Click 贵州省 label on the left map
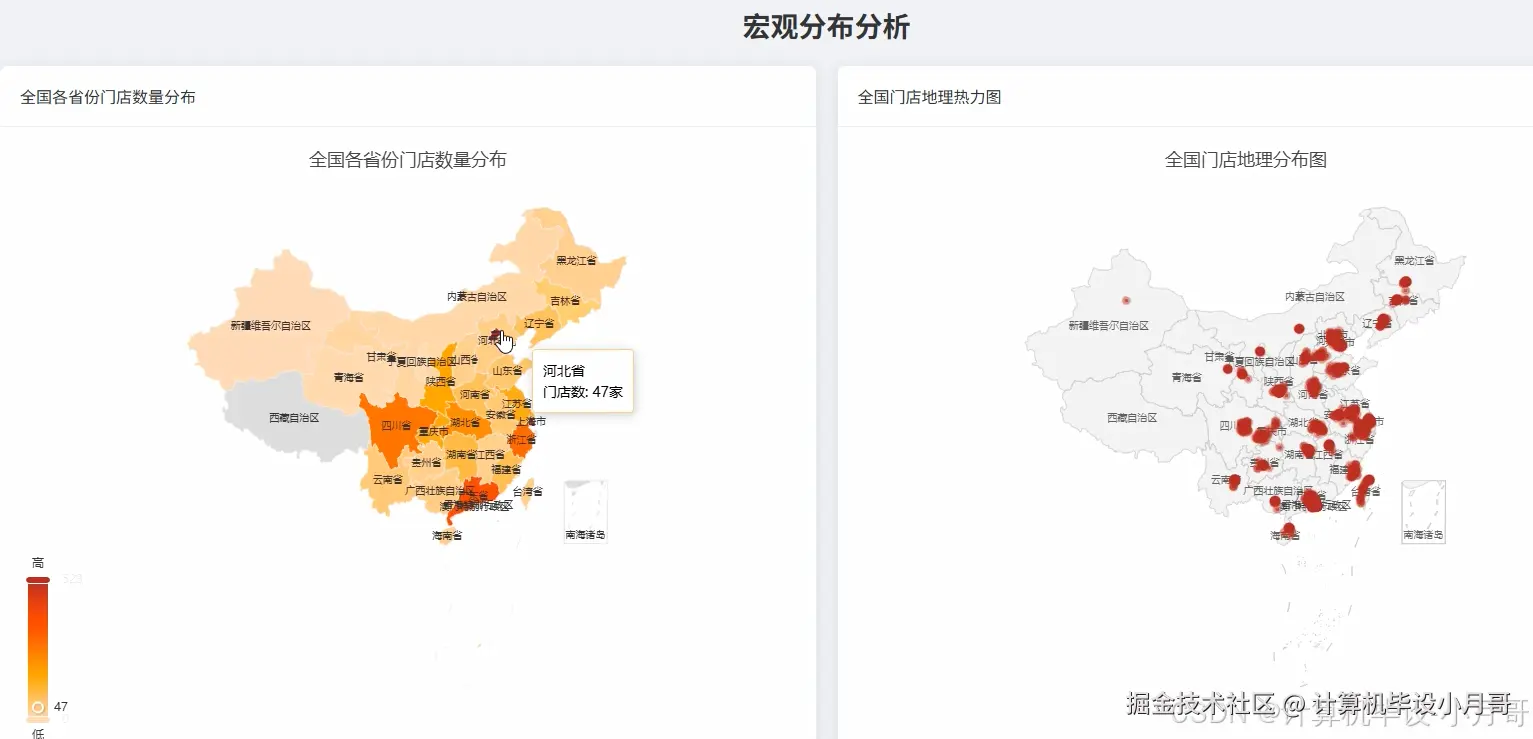1533x739 pixels. pyautogui.click(x=426, y=463)
